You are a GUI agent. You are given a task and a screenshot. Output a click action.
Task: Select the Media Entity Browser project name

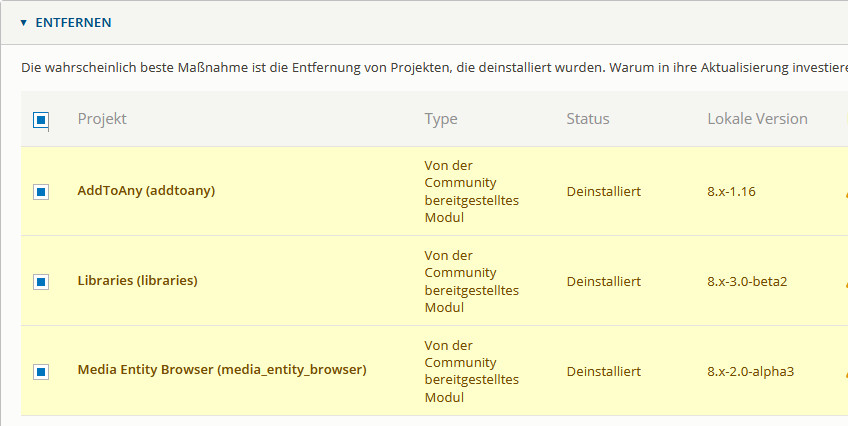pyautogui.click(x=222, y=370)
